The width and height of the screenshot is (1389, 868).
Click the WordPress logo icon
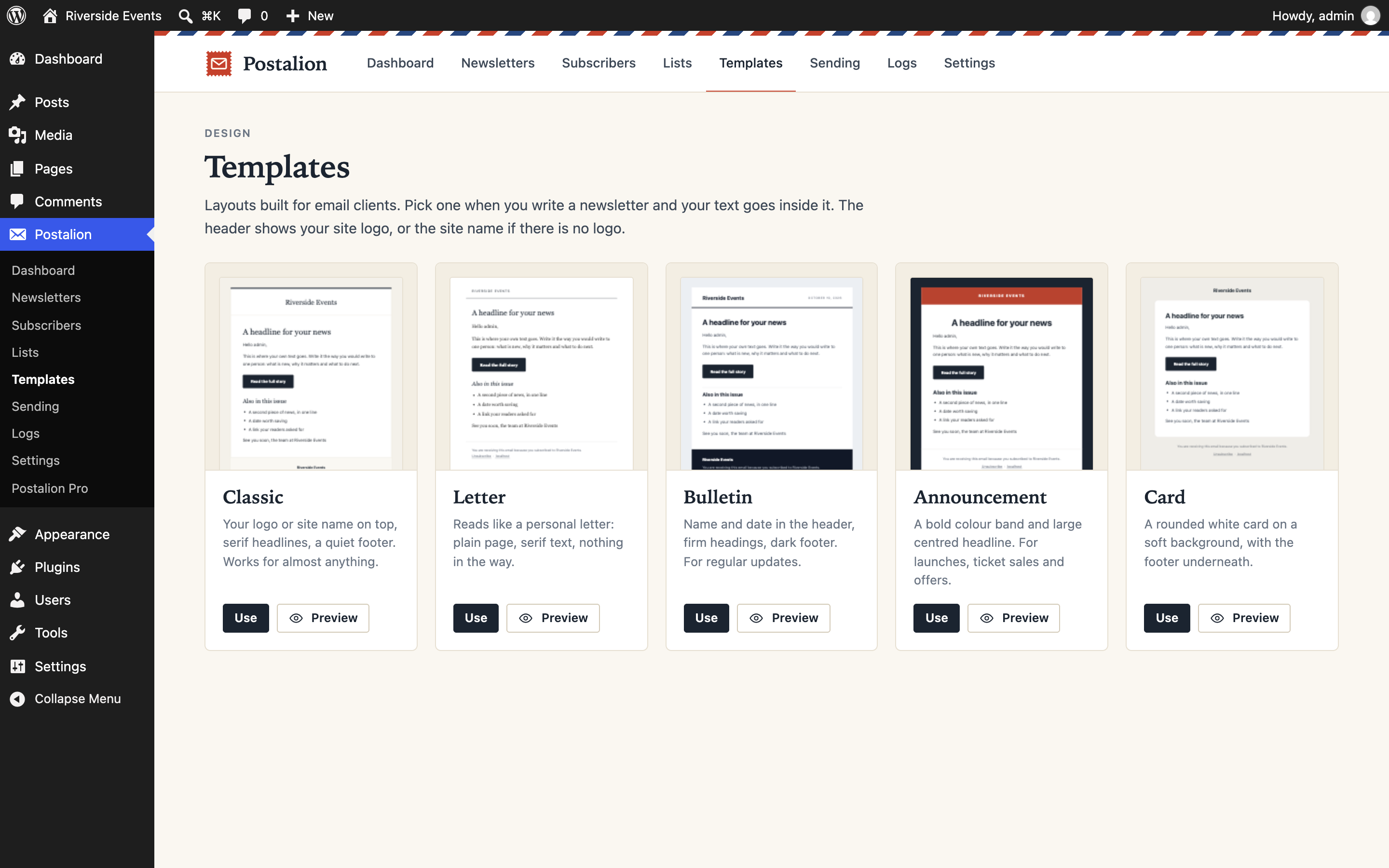[x=17, y=15]
